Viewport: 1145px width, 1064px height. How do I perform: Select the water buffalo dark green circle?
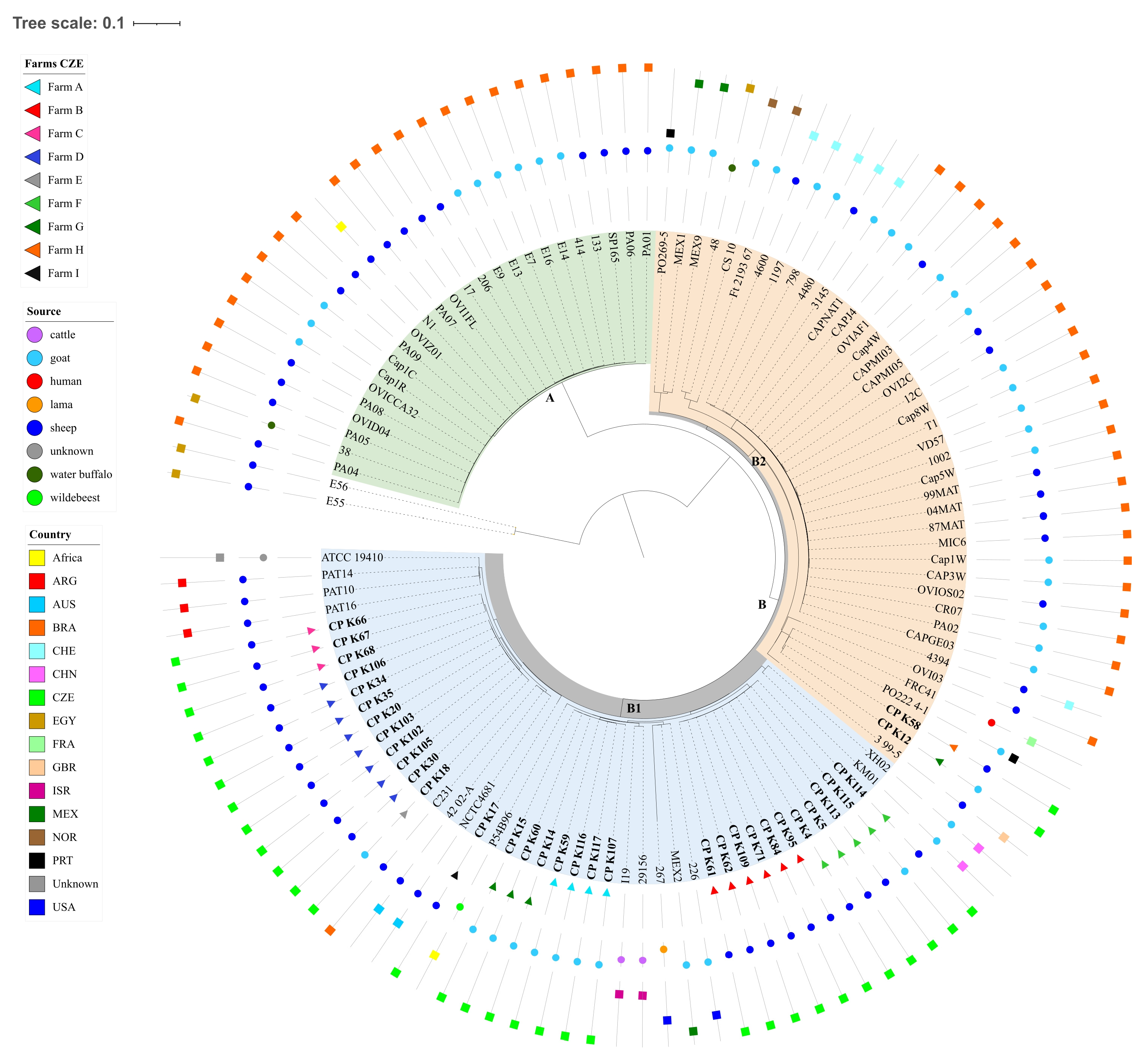coord(35,474)
